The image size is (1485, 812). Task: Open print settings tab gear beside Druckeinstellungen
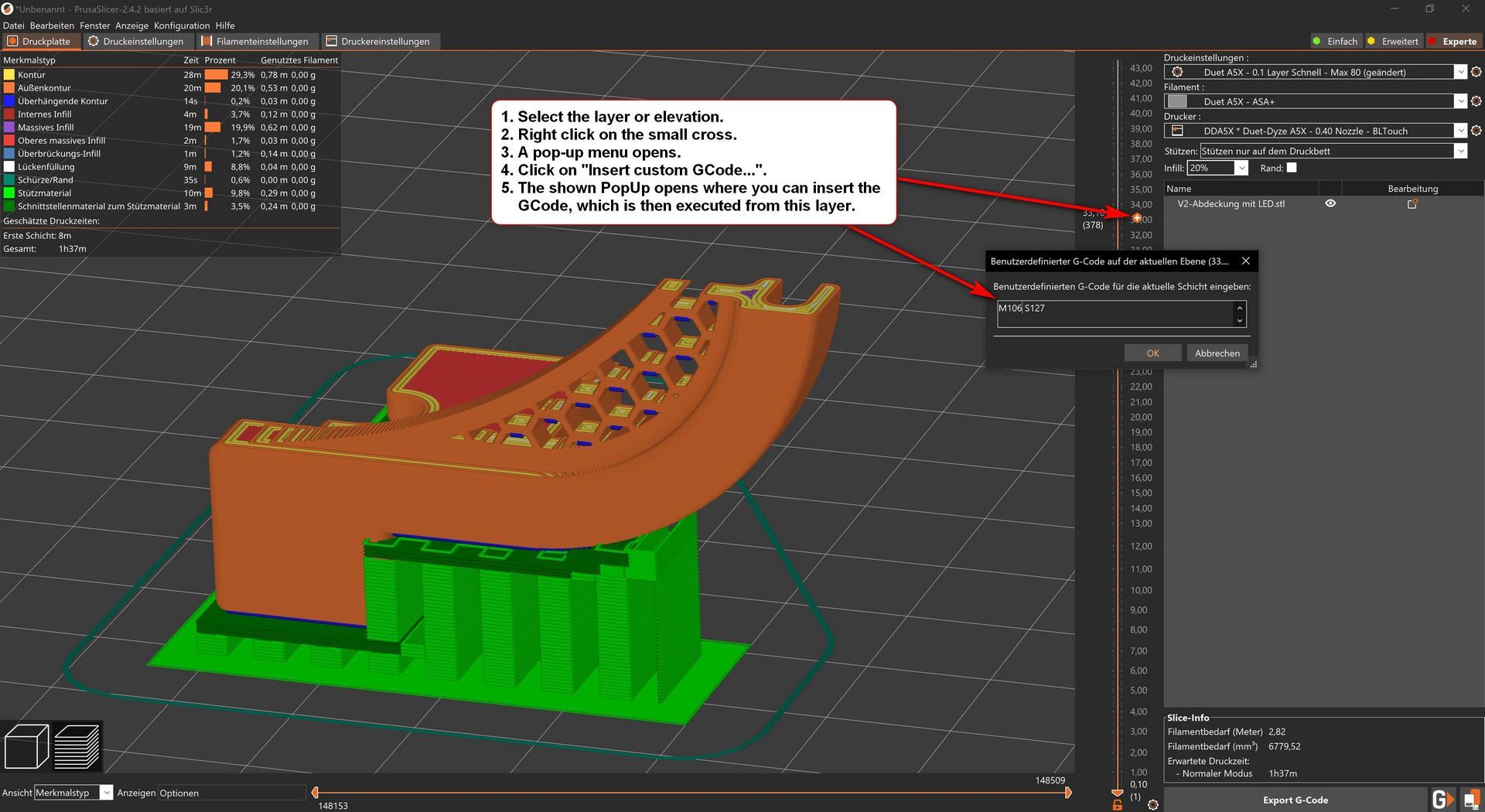pyautogui.click(x=1476, y=72)
